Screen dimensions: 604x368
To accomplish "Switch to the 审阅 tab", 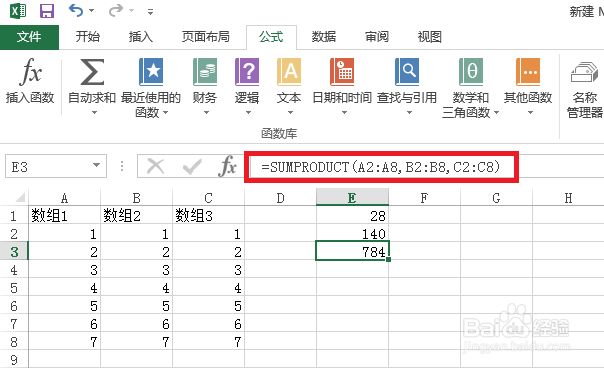I will coord(377,37).
